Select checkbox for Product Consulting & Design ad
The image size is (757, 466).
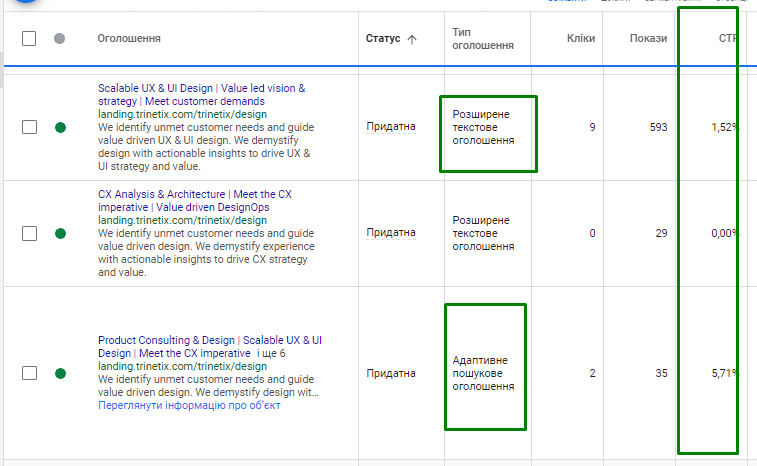pyautogui.click(x=29, y=373)
